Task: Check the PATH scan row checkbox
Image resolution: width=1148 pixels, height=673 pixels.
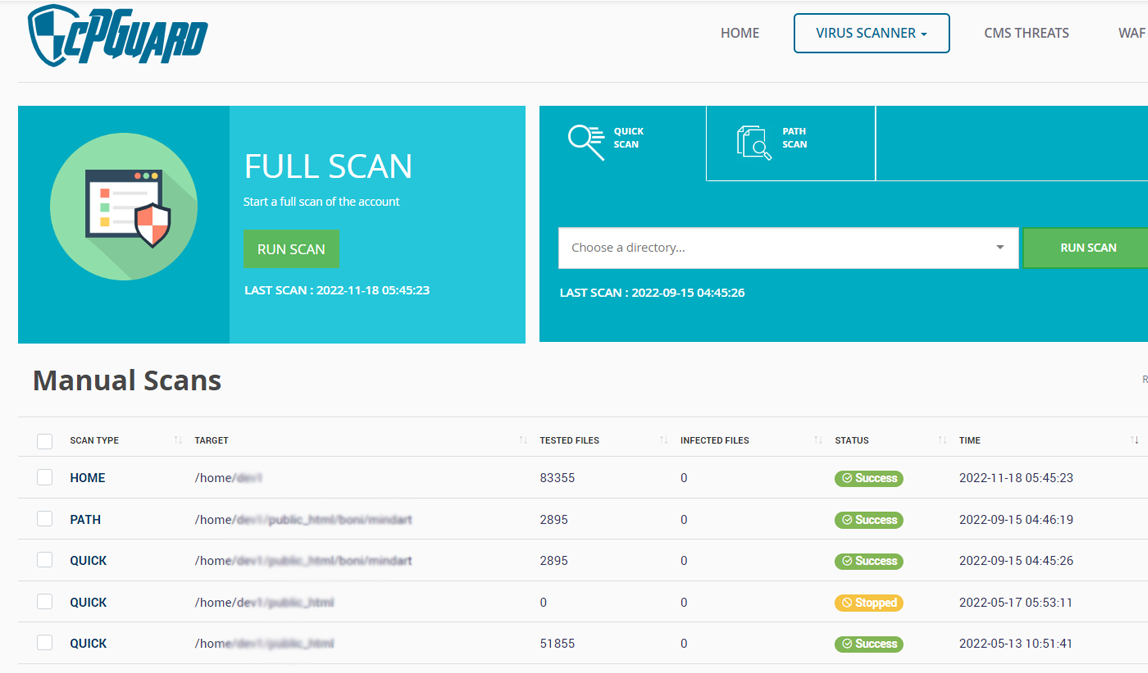Action: point(45,519)
